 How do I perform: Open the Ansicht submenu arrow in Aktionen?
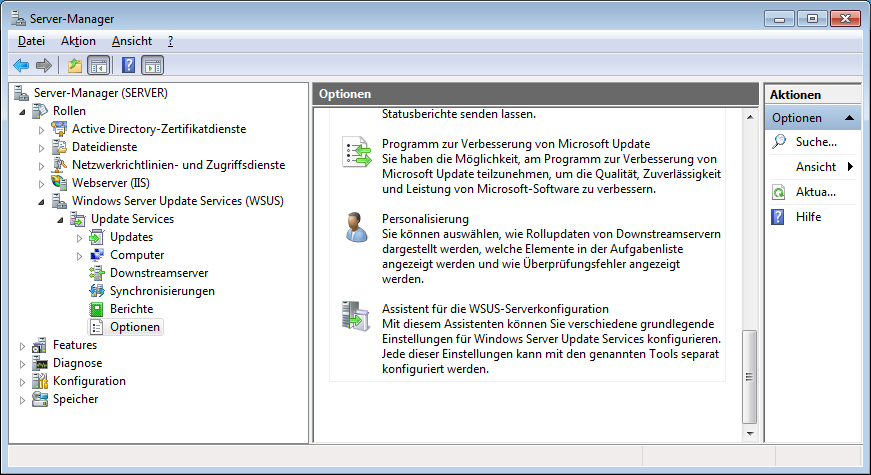click(850, 167)
